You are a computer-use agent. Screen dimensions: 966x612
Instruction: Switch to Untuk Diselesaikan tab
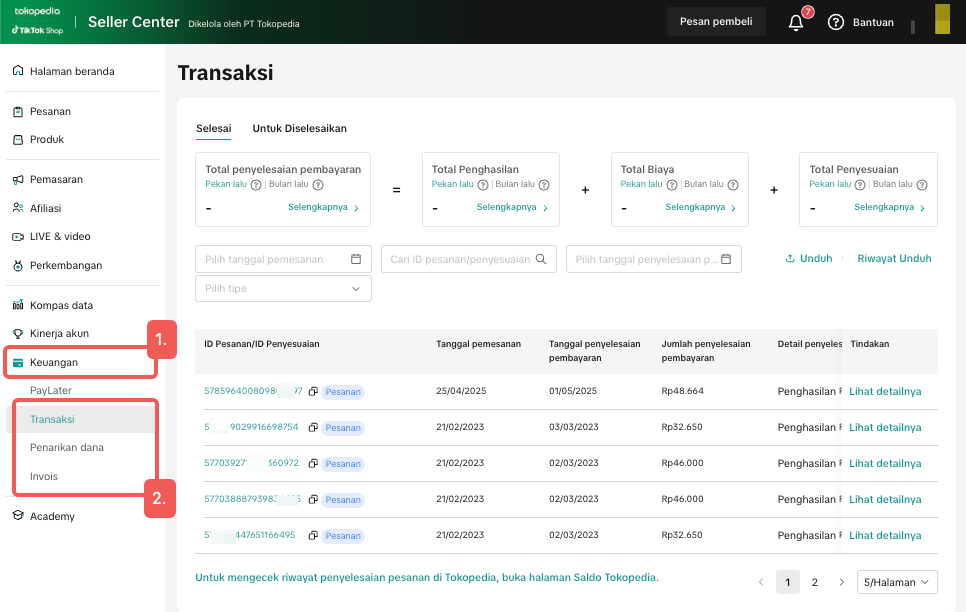coord(299,128)
